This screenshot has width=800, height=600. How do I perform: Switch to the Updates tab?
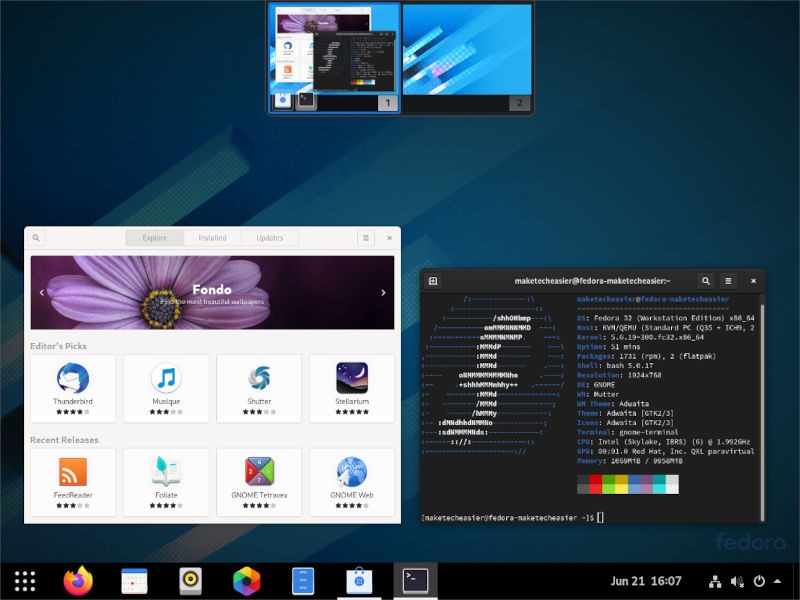coord(269,238)
